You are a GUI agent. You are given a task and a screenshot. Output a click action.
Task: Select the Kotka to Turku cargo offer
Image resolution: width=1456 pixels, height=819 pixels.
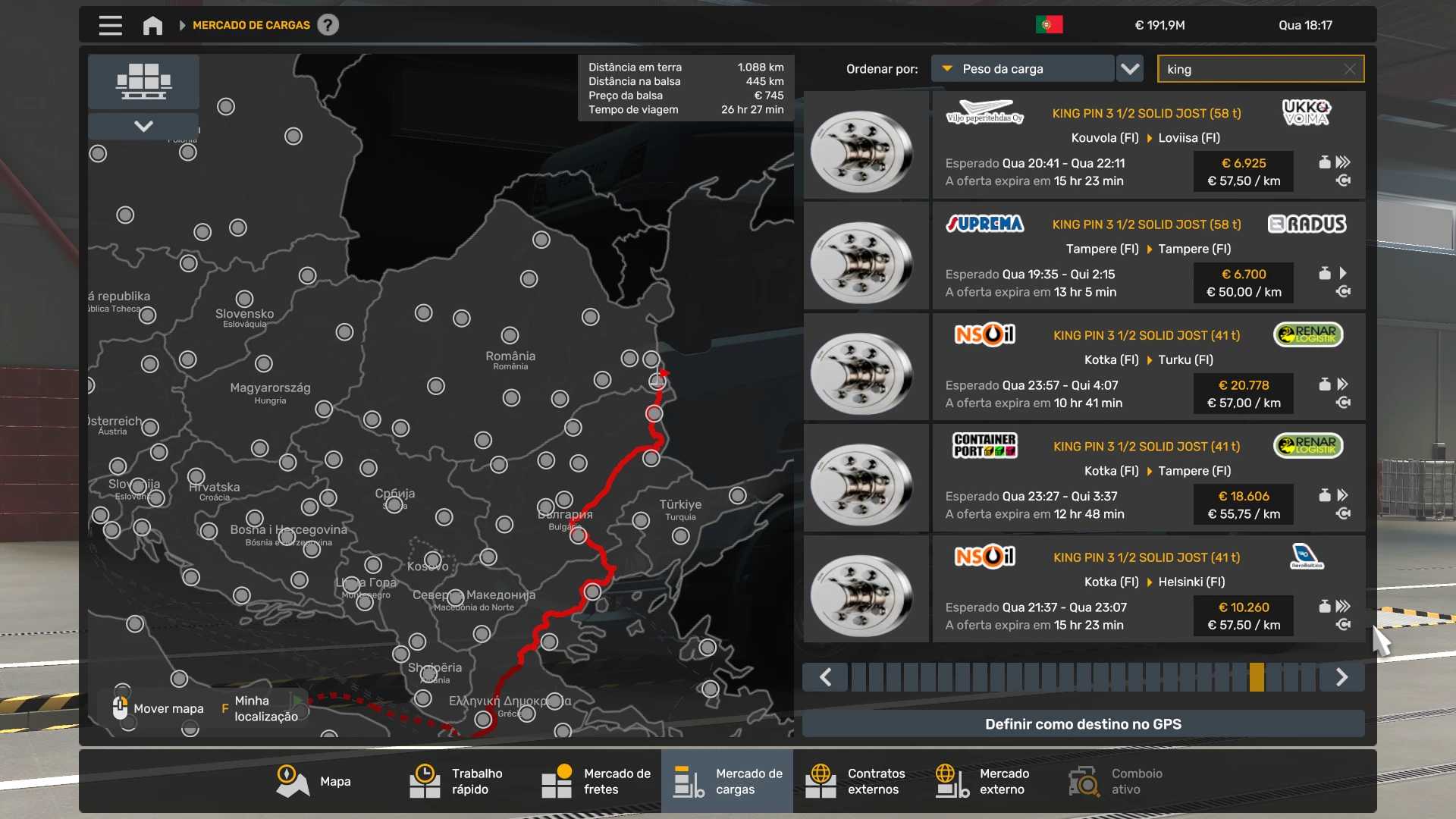pyautogui.click(x=1147, y=368)
